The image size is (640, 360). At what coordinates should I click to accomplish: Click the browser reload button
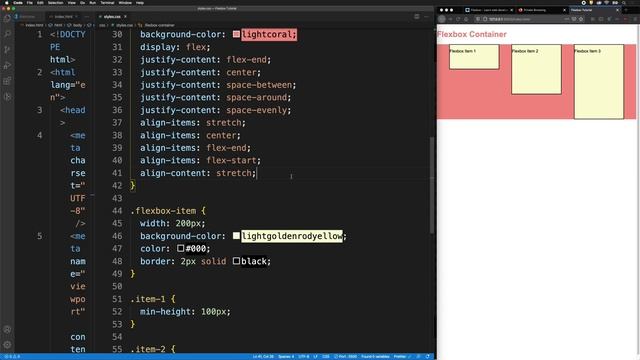(458, 19)
